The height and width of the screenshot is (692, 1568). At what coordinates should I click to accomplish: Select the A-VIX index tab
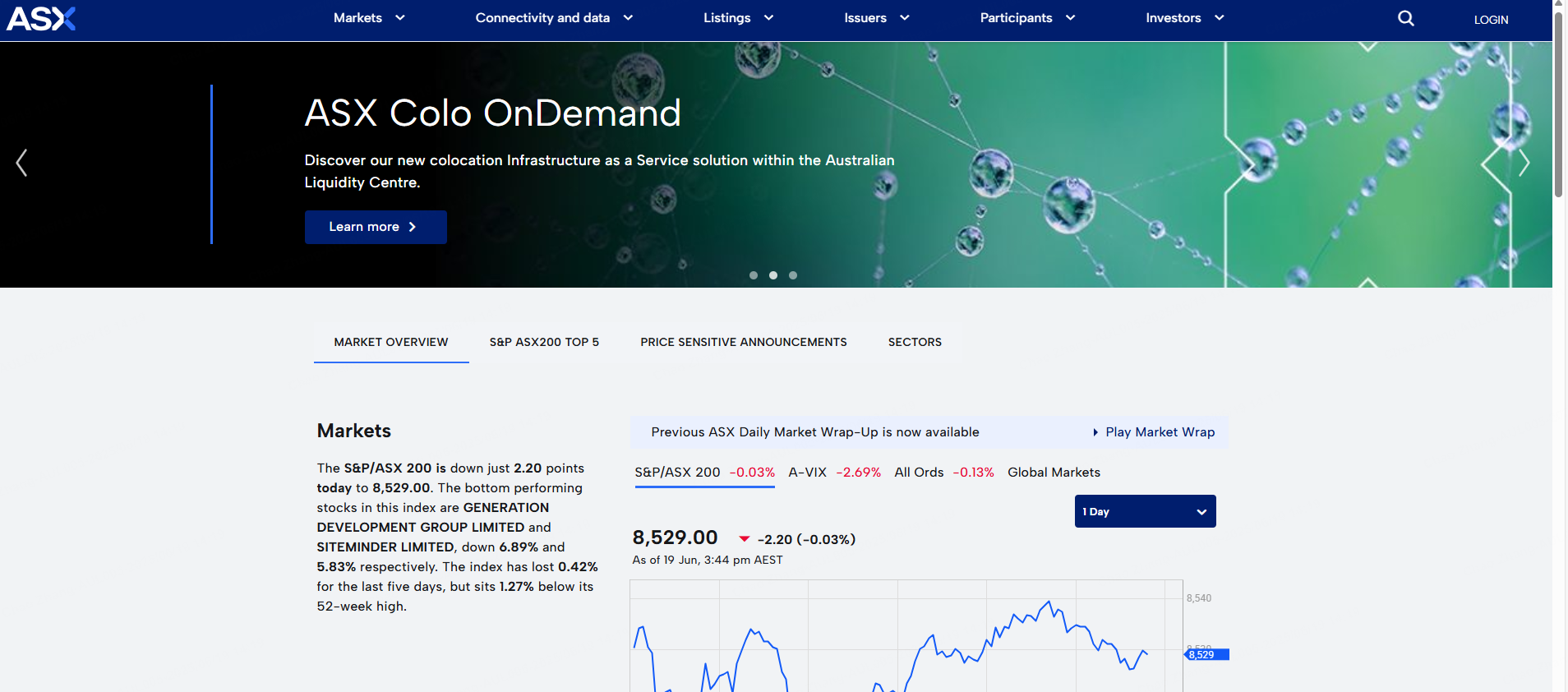click(834, 473)
